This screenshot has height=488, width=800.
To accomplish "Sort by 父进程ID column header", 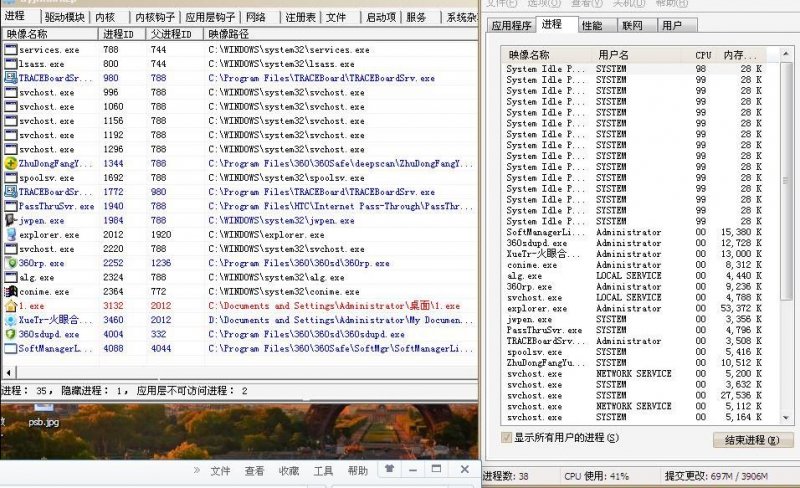I will point(174,34).
